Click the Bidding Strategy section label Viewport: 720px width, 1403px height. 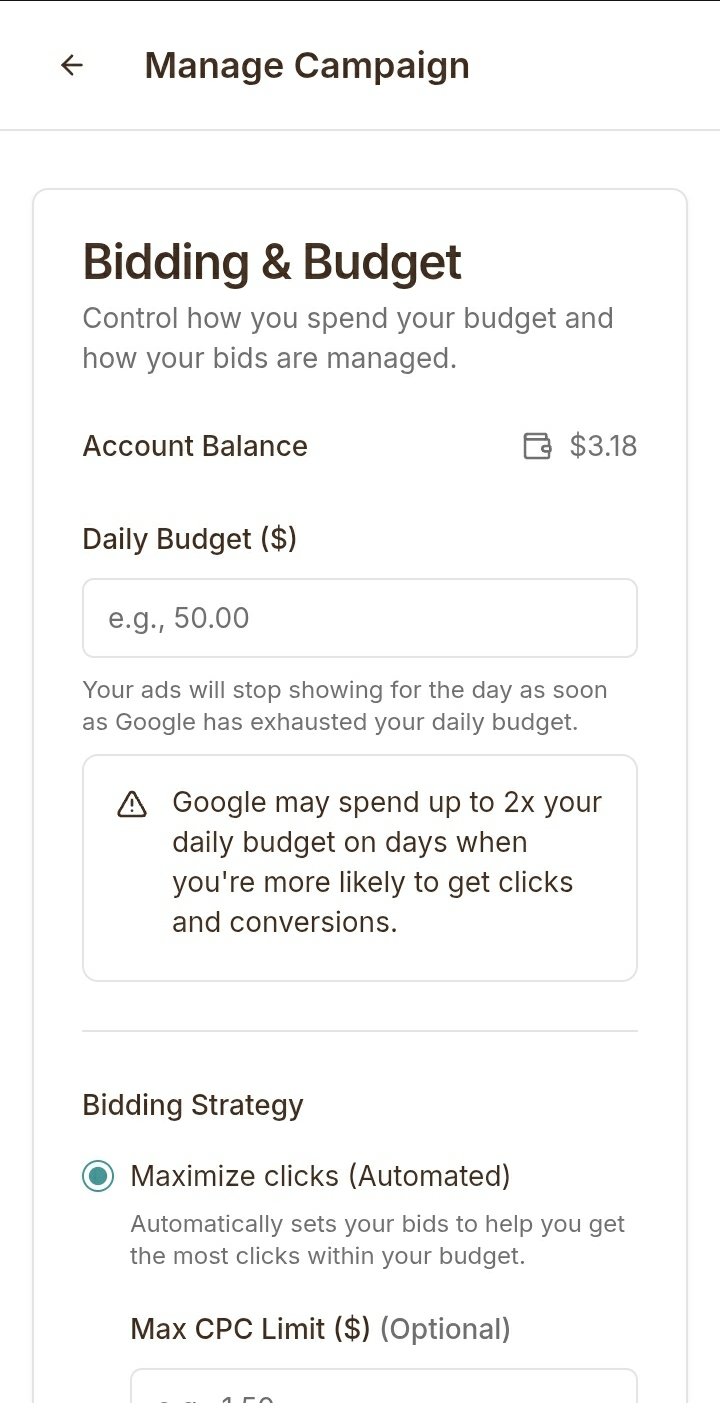pos(192,1105)
